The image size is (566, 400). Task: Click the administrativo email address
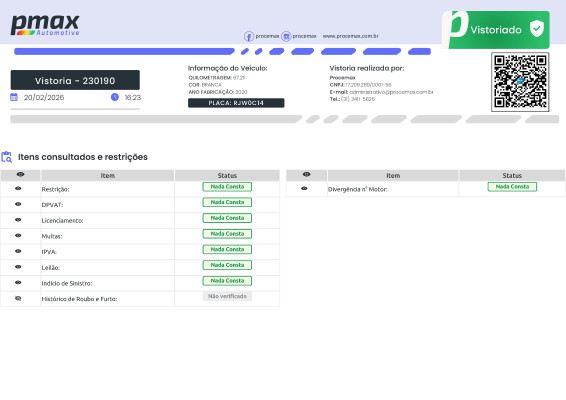pos(391,92)
